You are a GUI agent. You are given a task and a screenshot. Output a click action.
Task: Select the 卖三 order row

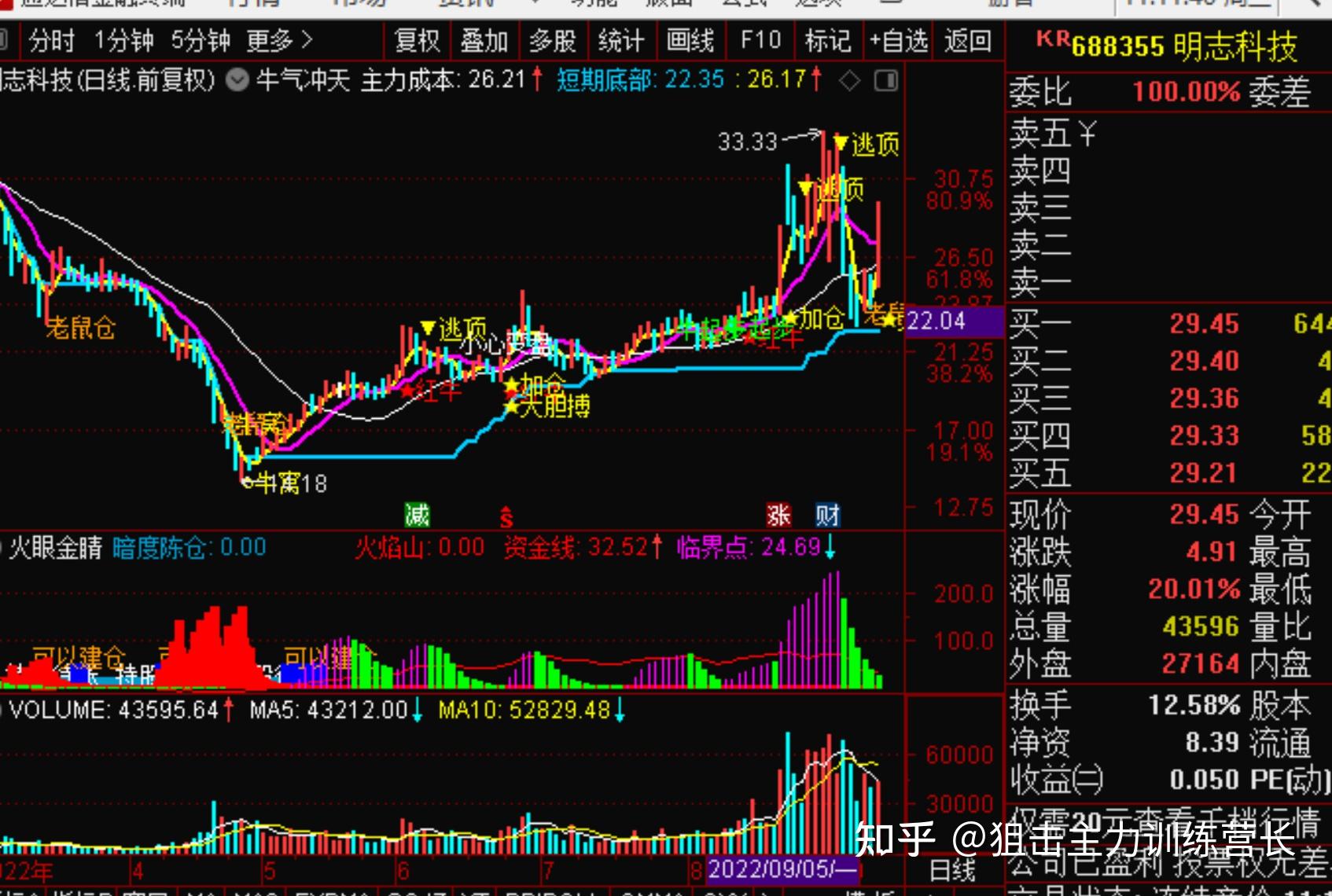tap(1169, 208)
